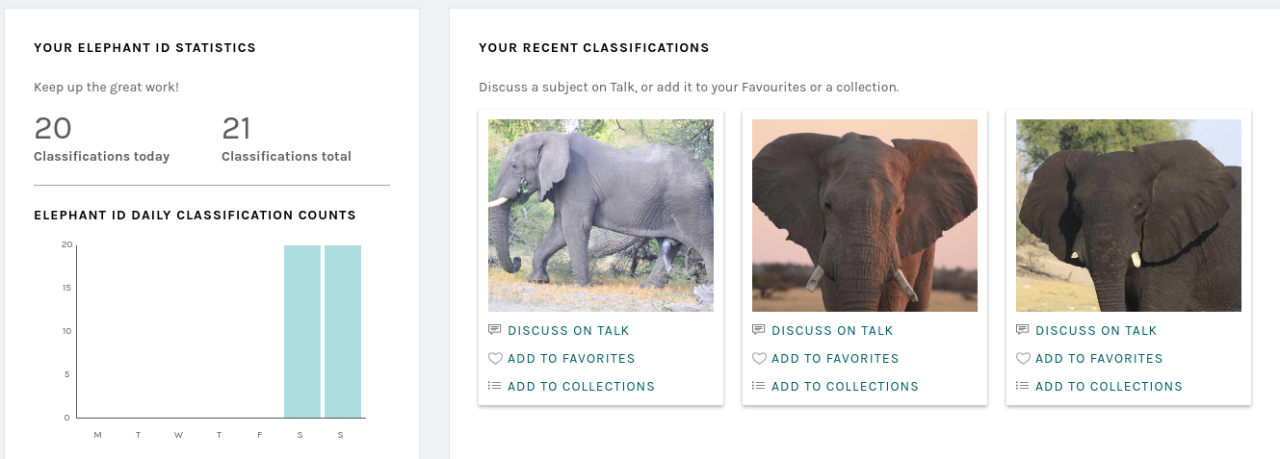Click the heart icon under second elephant

(758, 358)
